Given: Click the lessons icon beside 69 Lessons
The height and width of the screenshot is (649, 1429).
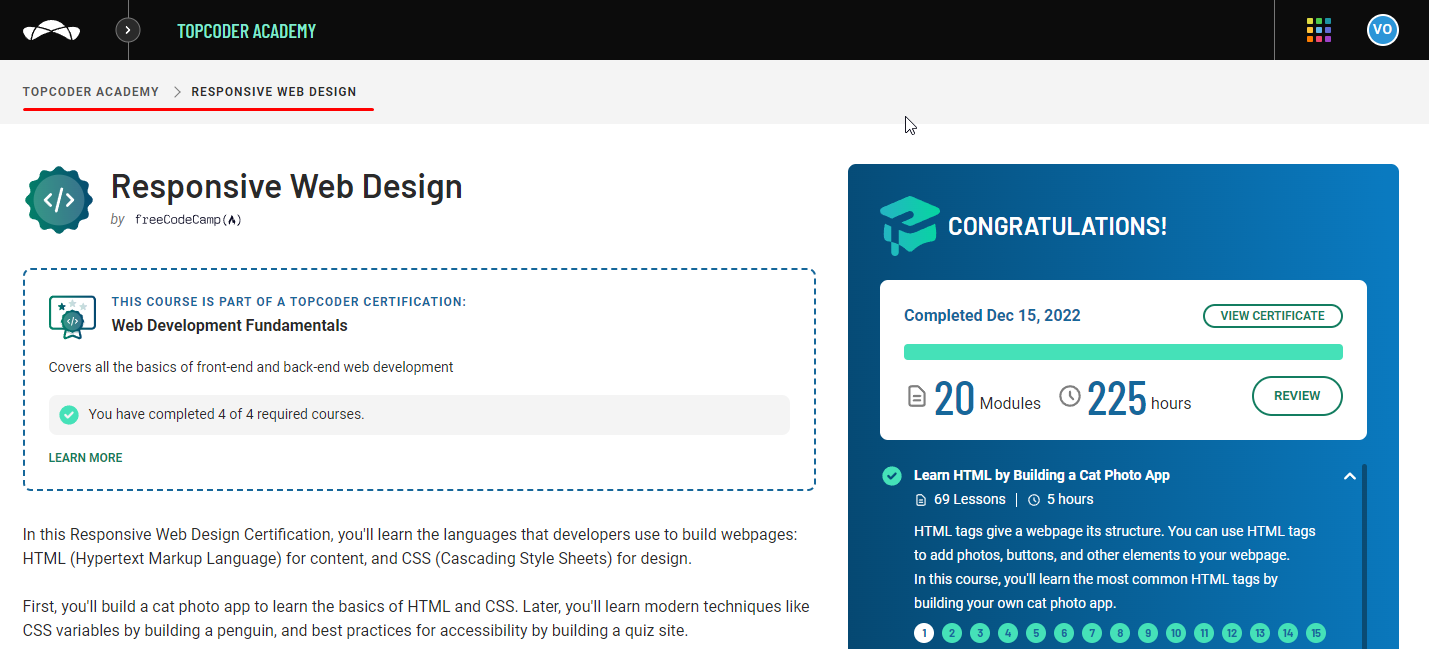Looking at the screenshot, I should 921,500.
